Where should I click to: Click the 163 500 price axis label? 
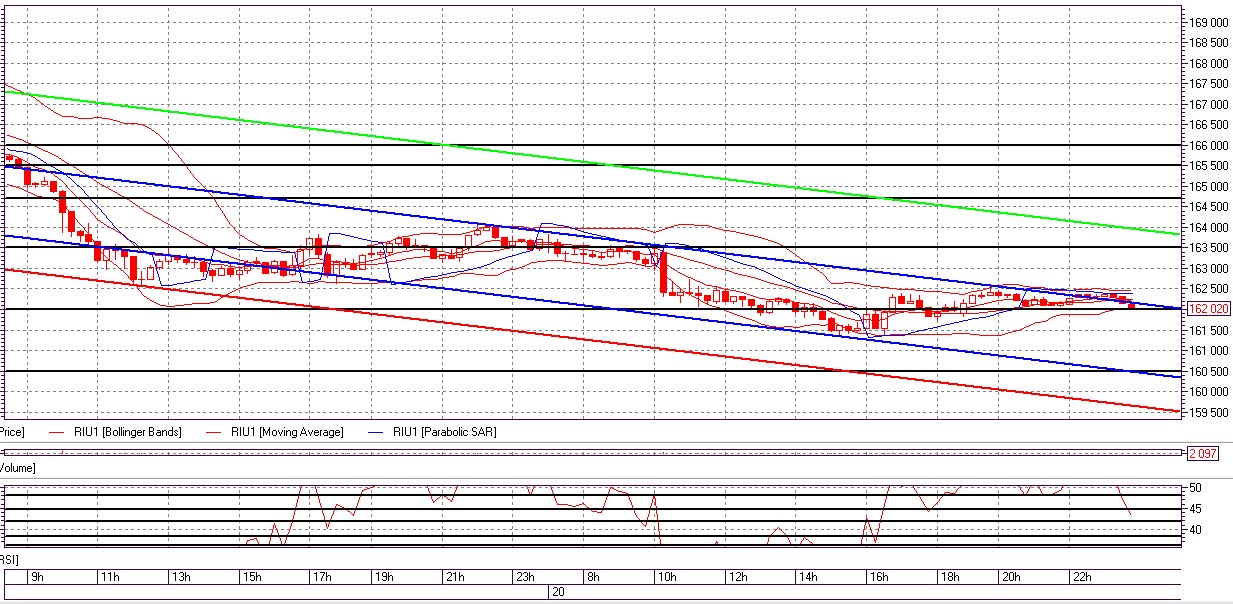pyautogui.click(x=1210, y=248)
